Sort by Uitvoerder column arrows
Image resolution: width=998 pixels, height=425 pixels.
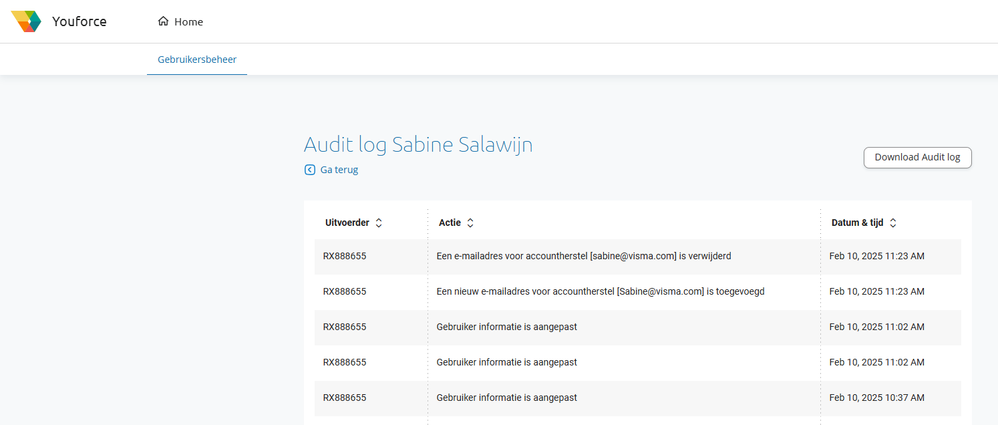pos(379,222)
